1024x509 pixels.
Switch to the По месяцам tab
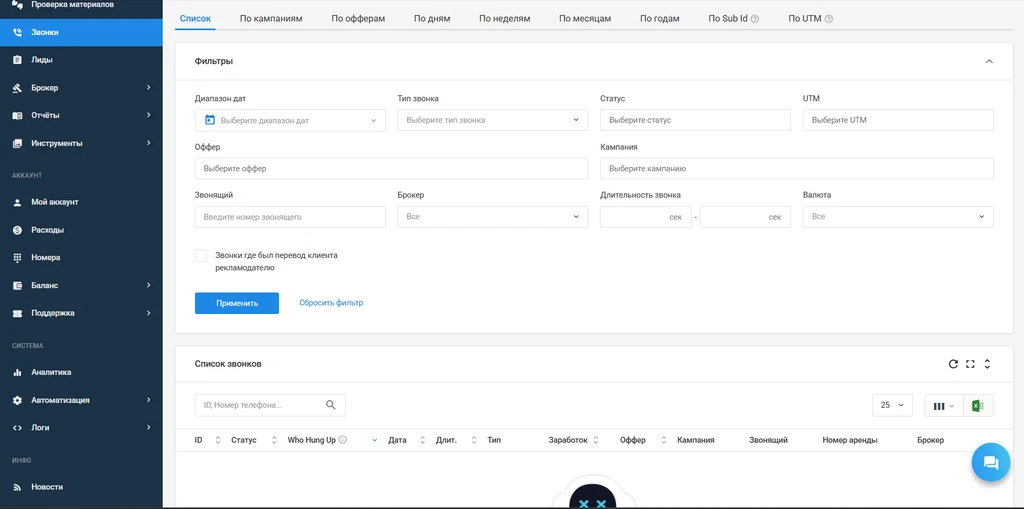[585, 18]
